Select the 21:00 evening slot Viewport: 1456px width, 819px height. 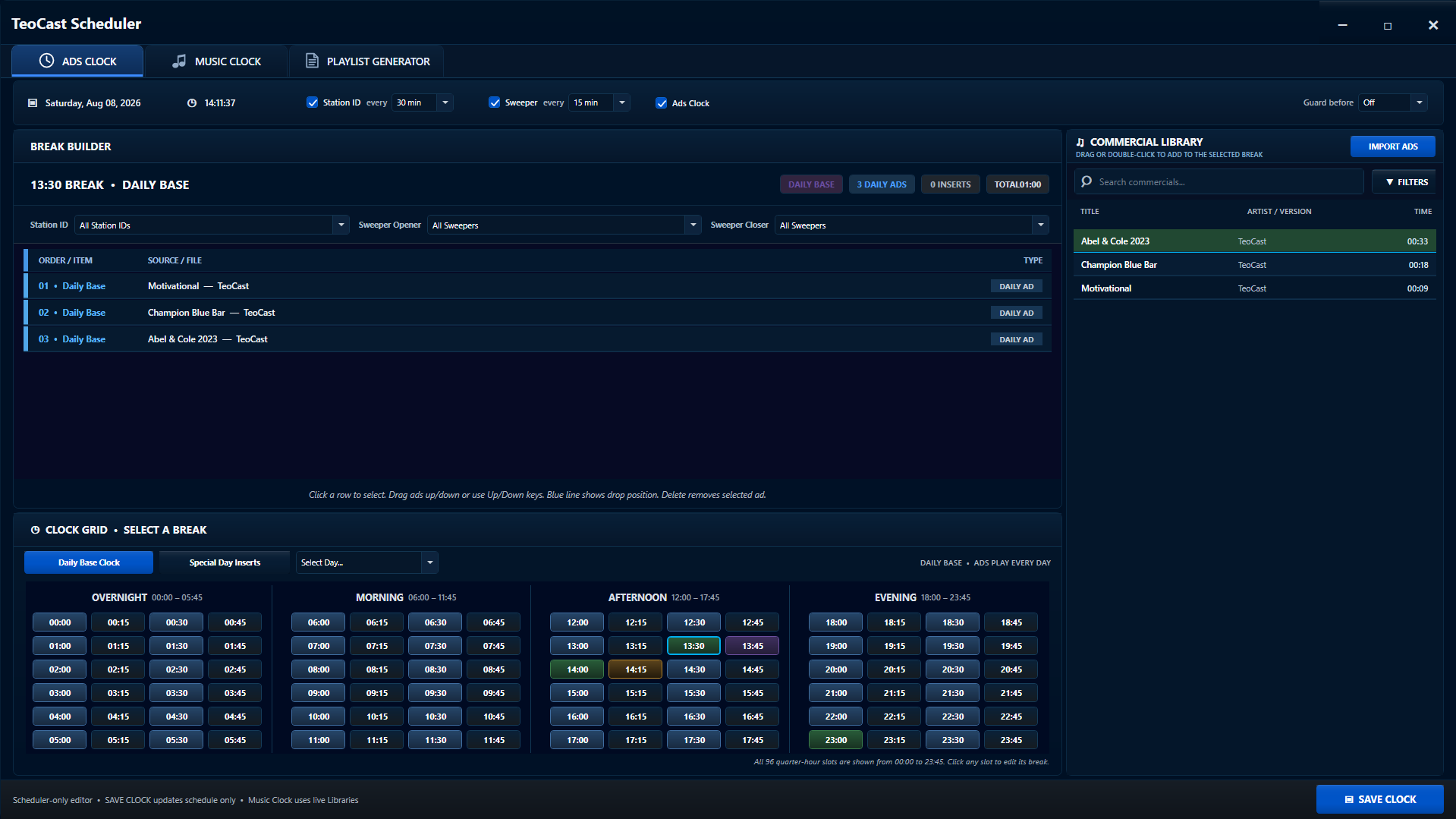835,693
